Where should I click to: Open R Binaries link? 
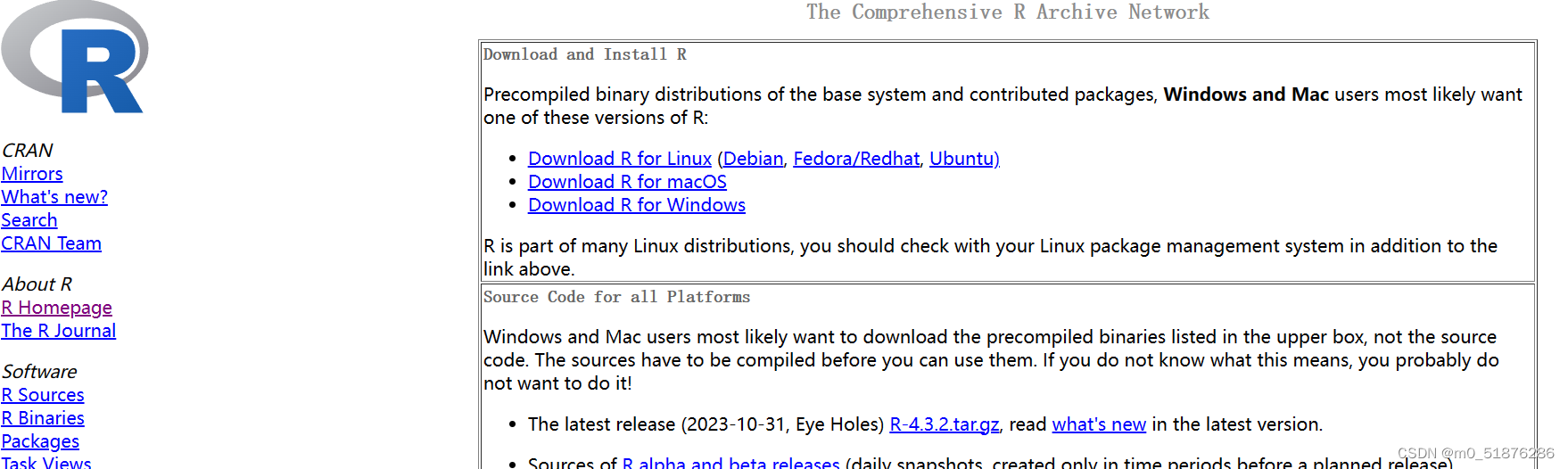tap(43, 418)
